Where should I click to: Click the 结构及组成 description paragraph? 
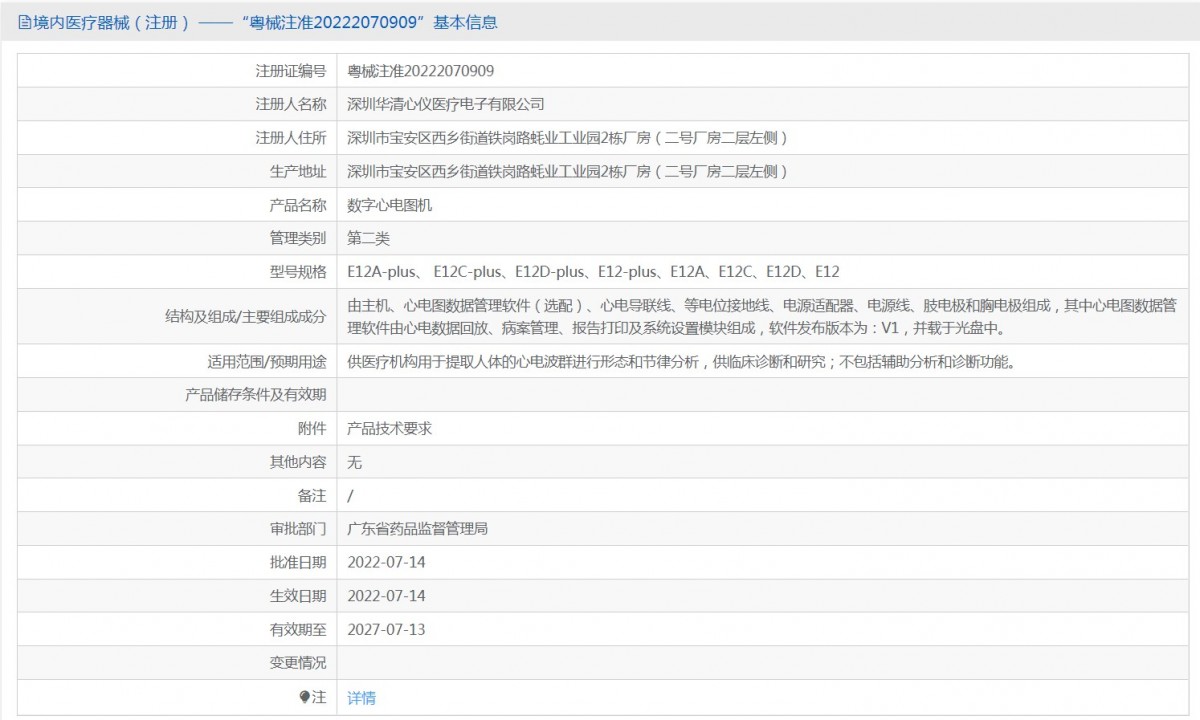coord(763,316)
